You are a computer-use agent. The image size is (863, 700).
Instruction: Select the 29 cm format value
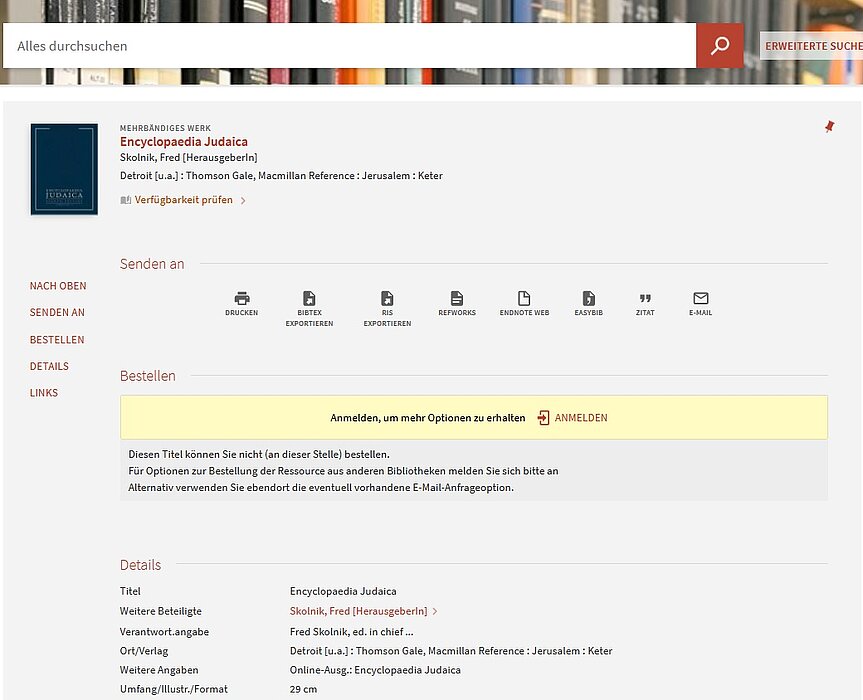coord(303,690)
